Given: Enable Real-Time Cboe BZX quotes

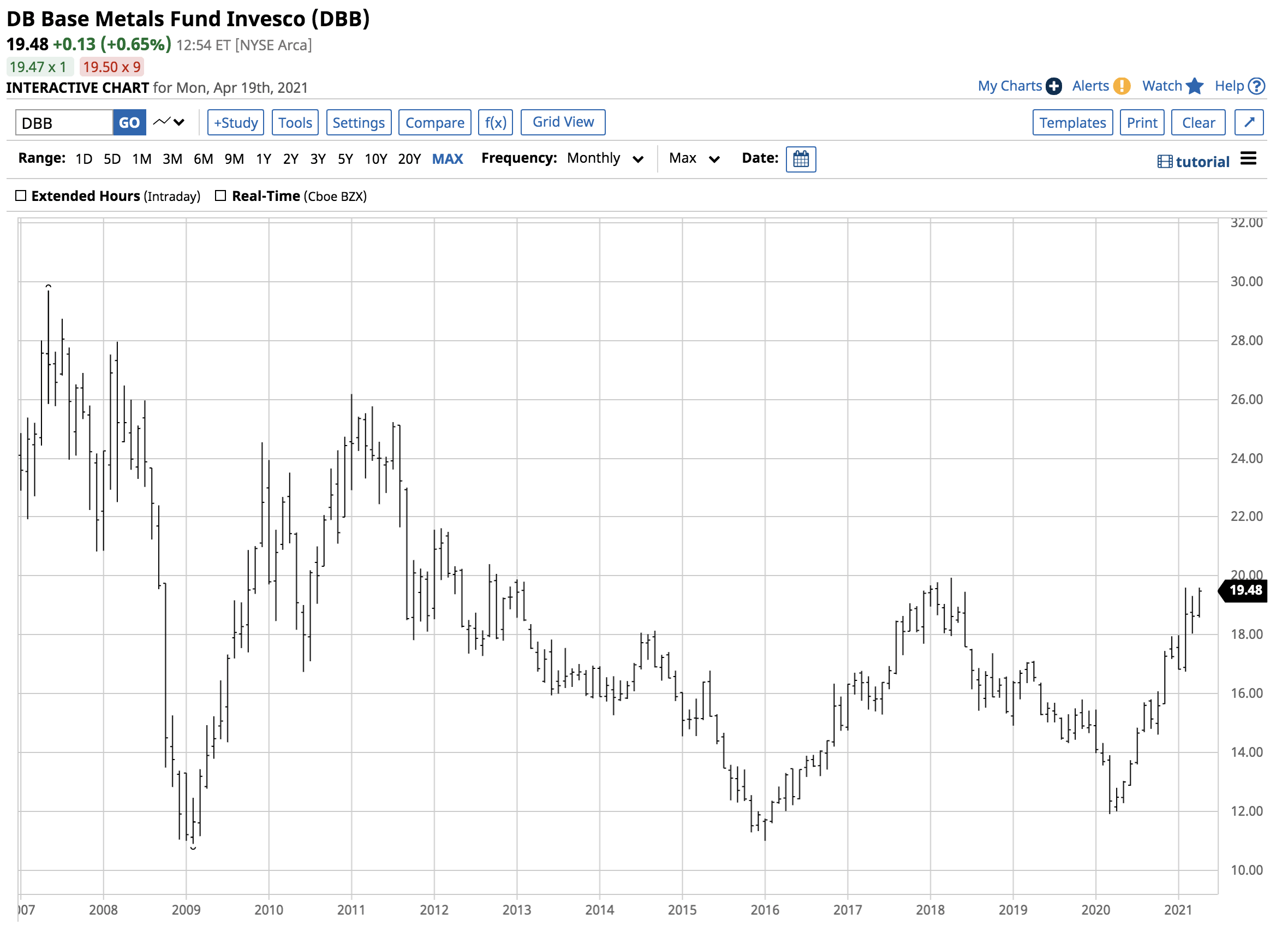Looking at the screenshot, I should click(221, 195).
